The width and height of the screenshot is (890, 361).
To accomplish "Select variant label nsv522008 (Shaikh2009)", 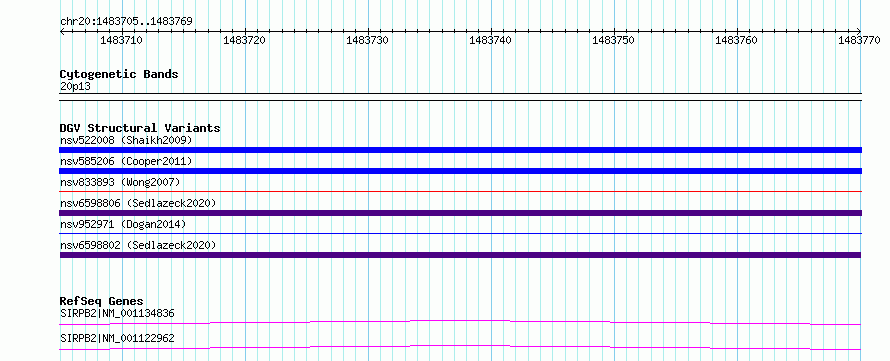I will (126, 140).
